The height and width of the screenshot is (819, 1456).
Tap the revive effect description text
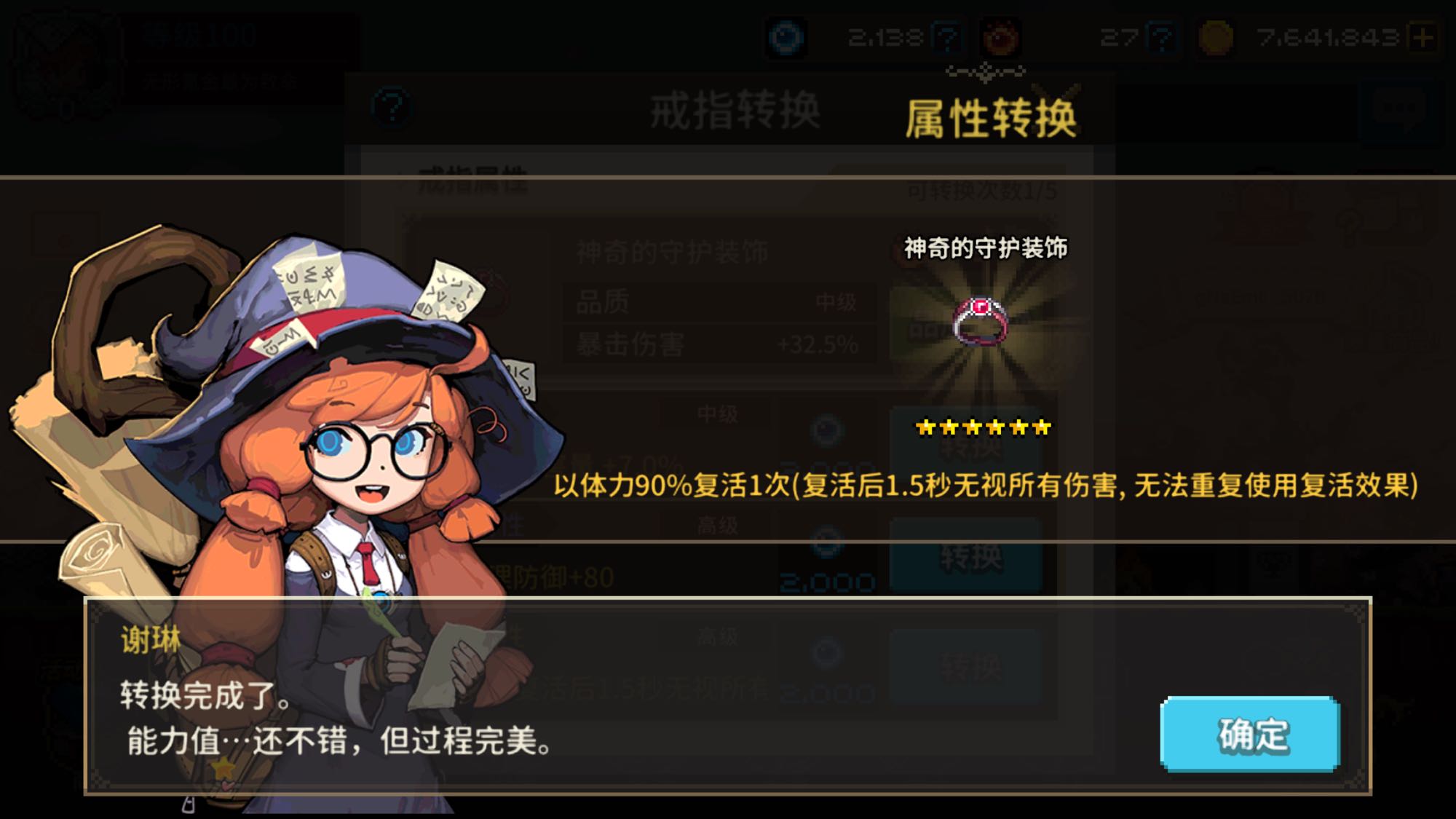tap(986, 485)
